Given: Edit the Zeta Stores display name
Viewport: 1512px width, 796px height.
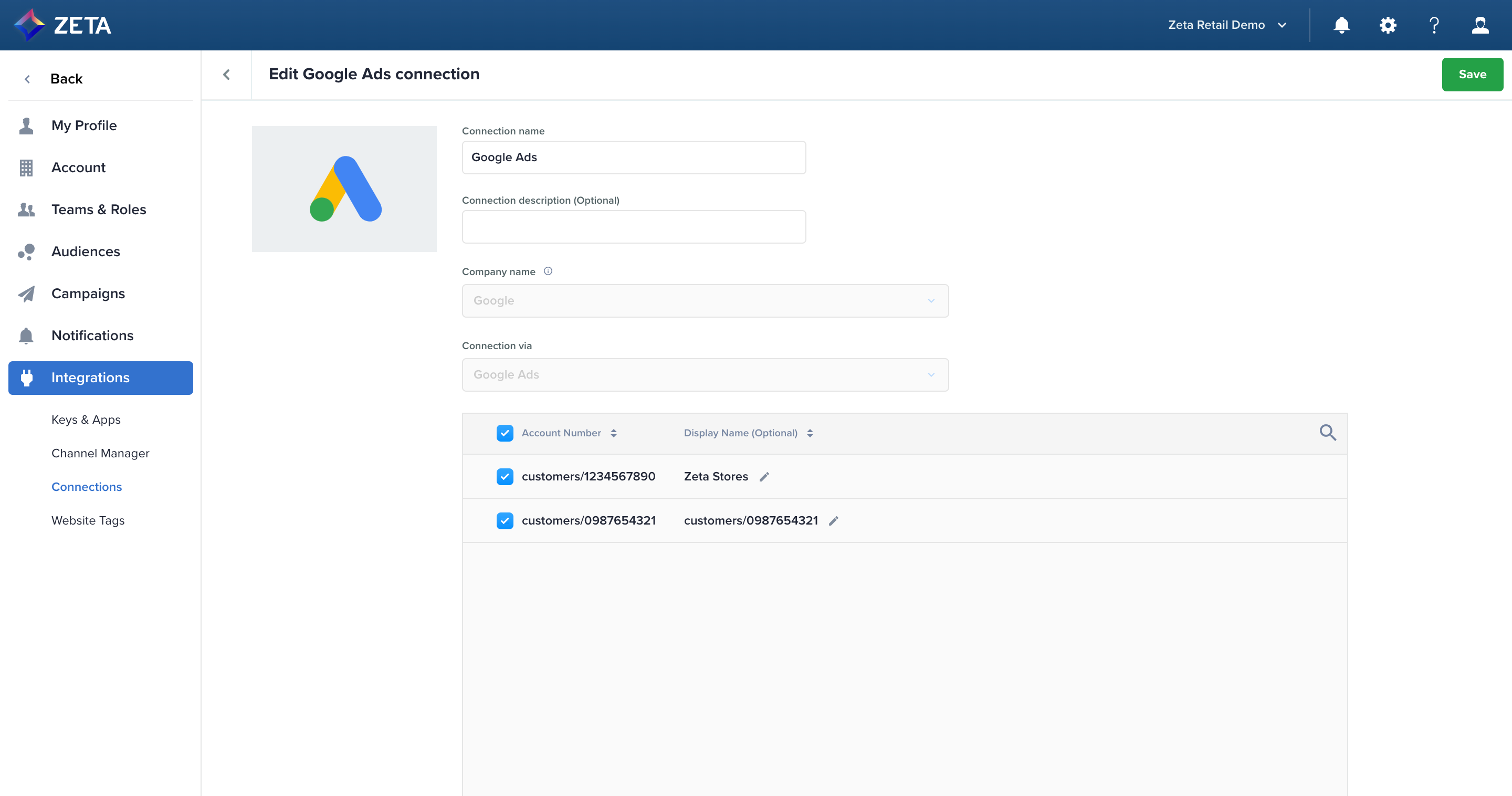Looking at the screenshot, I should [764, 477].
